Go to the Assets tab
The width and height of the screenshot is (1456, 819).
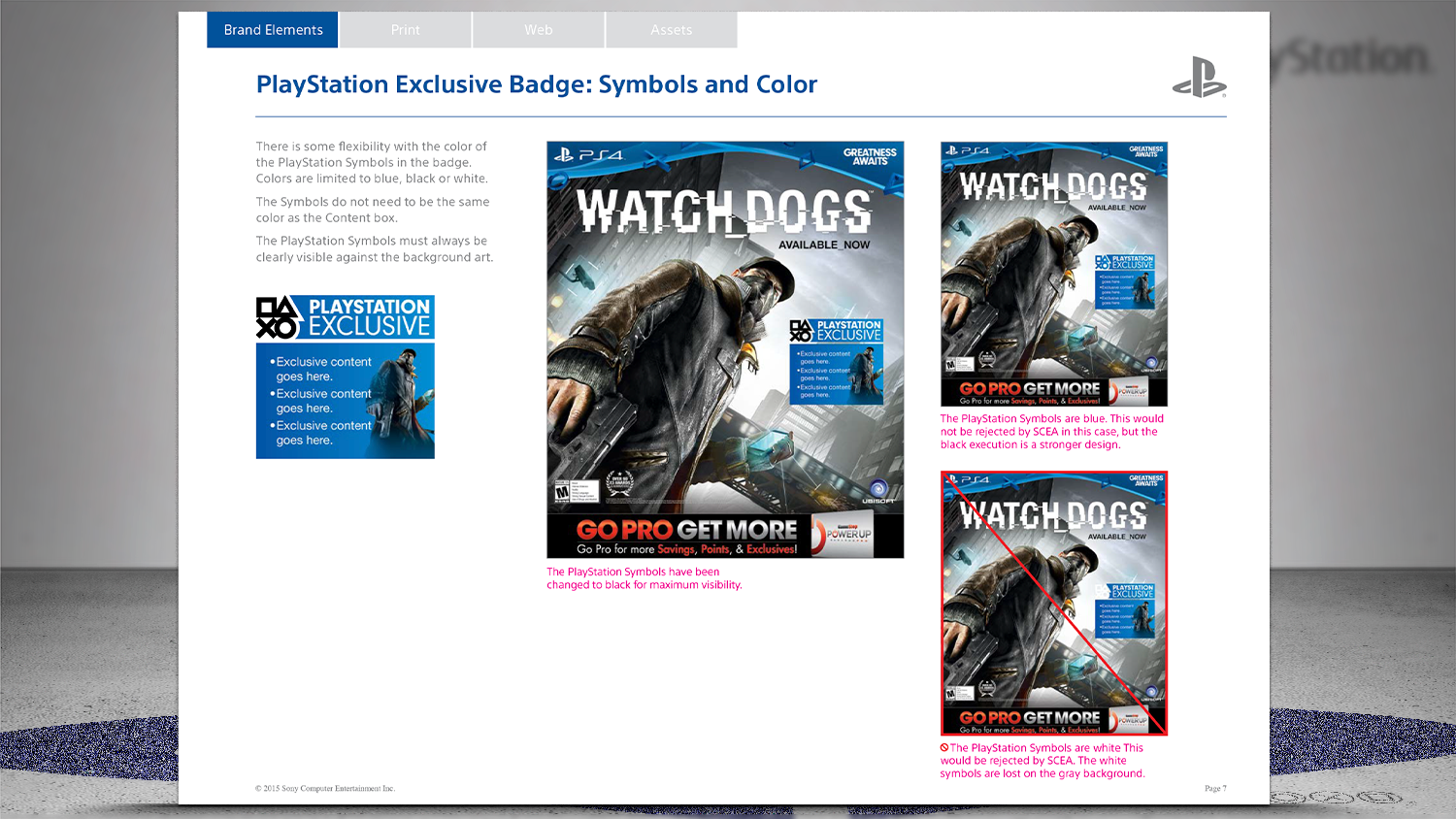pos(672,30)
